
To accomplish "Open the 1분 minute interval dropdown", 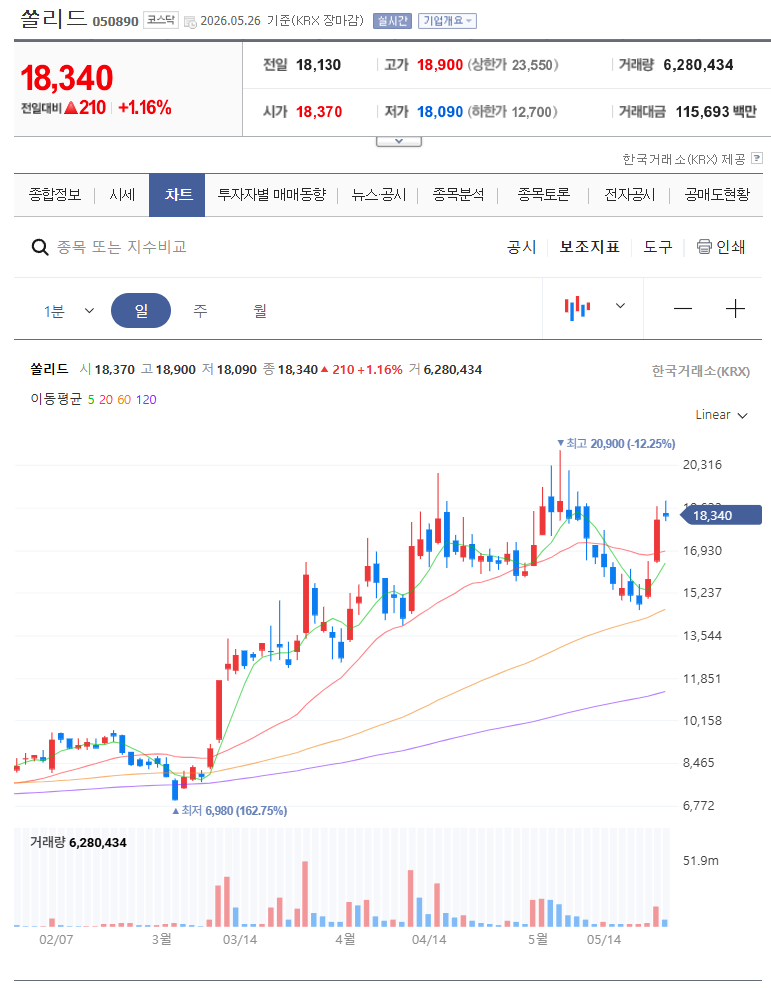I will pyautogui.click(x=69, y=311).
